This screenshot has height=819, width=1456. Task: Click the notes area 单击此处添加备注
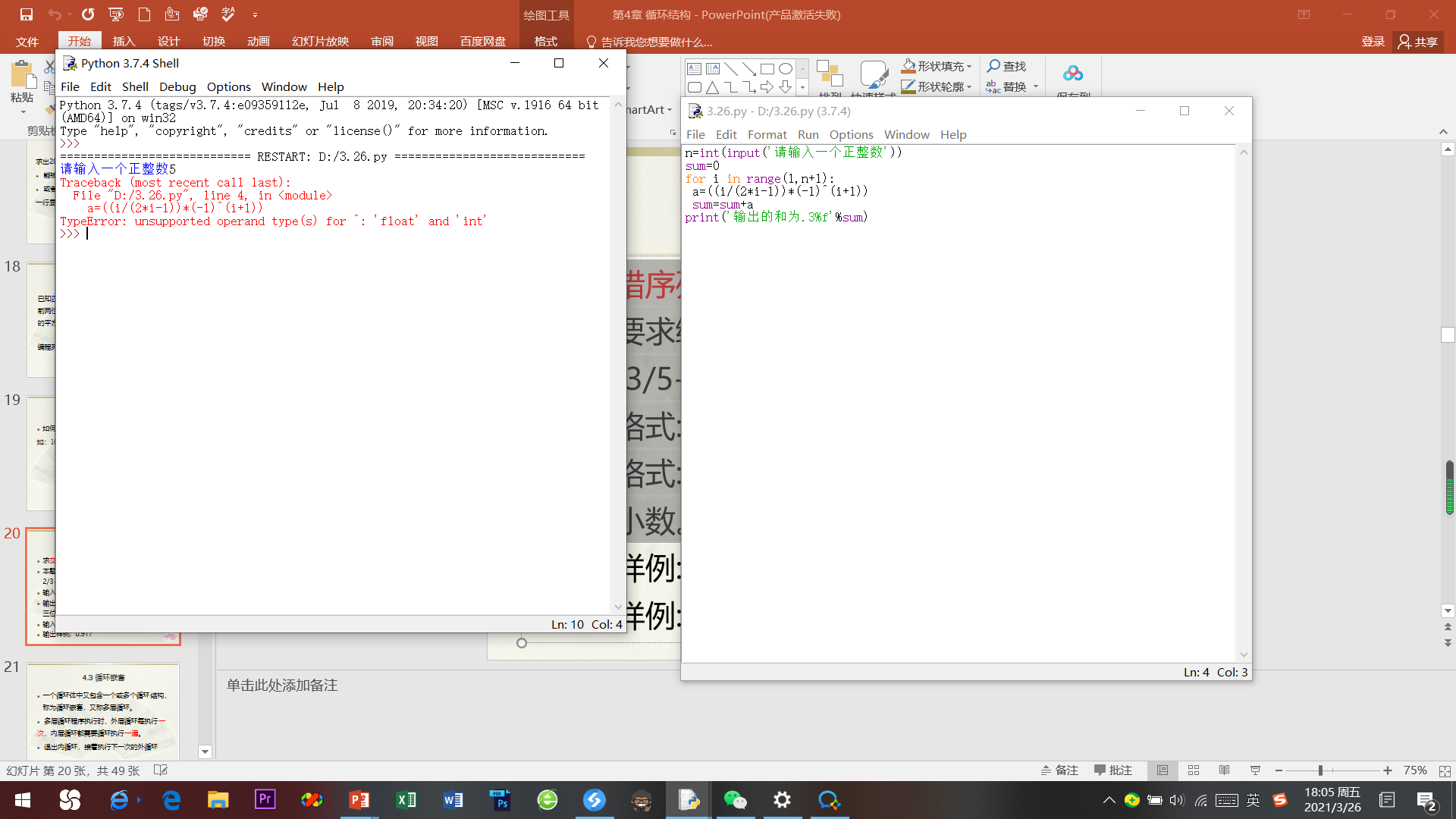coord(282,686)
